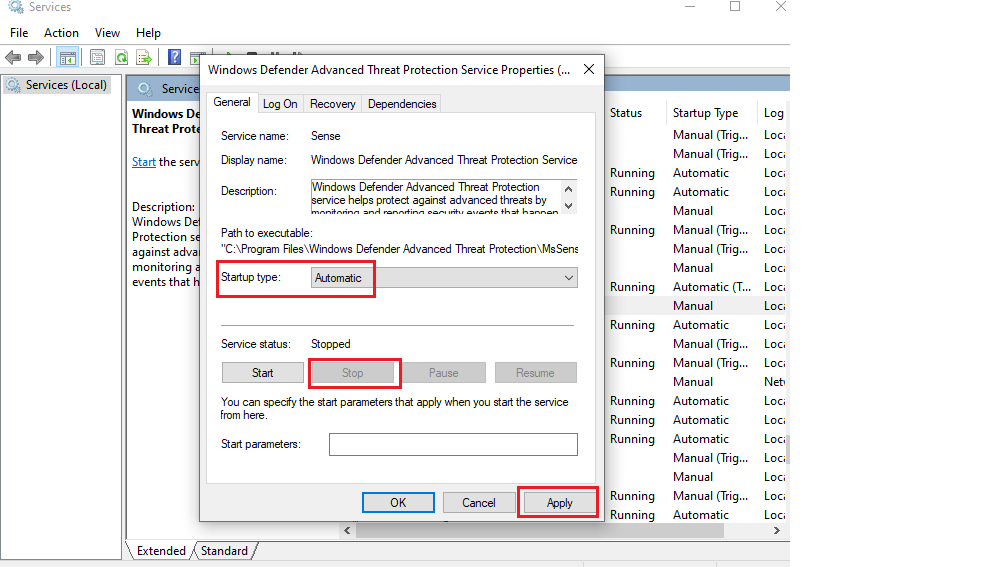Click the Path to executable text field
The height and width of the screenshot is (567, 1004).
400,249
